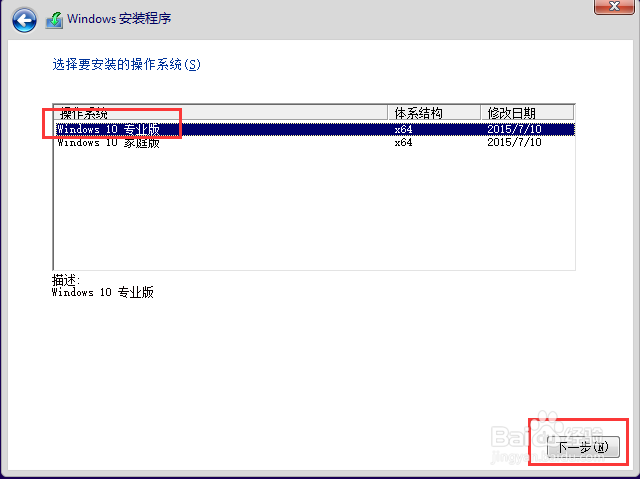This screenshot has height=479, width=640.
Task: Go back using the blue arrow button
Action: tap(24, 20)
